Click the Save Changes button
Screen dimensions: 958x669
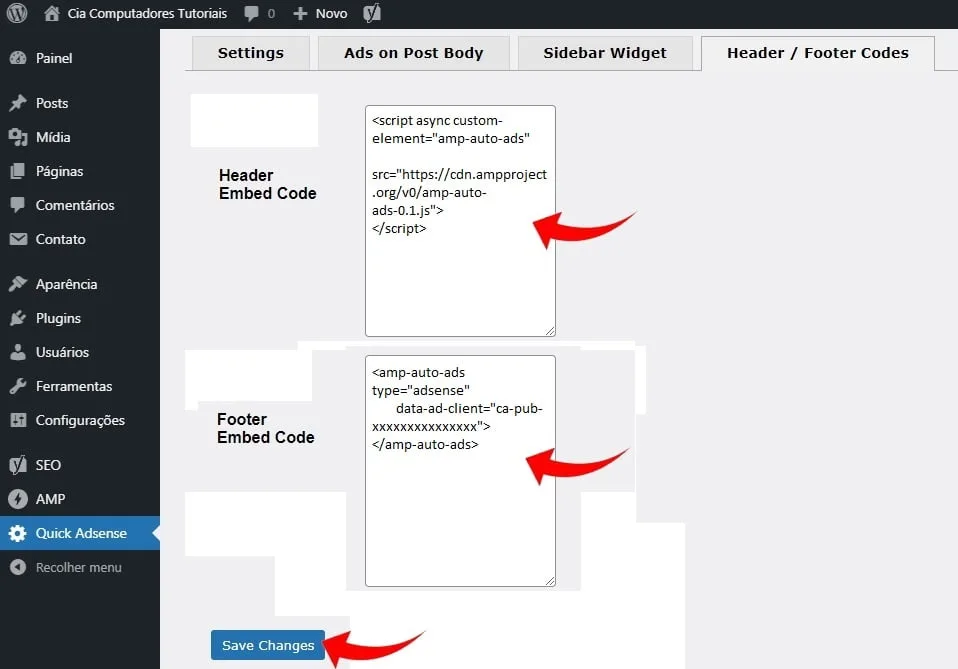pos(268,645)
